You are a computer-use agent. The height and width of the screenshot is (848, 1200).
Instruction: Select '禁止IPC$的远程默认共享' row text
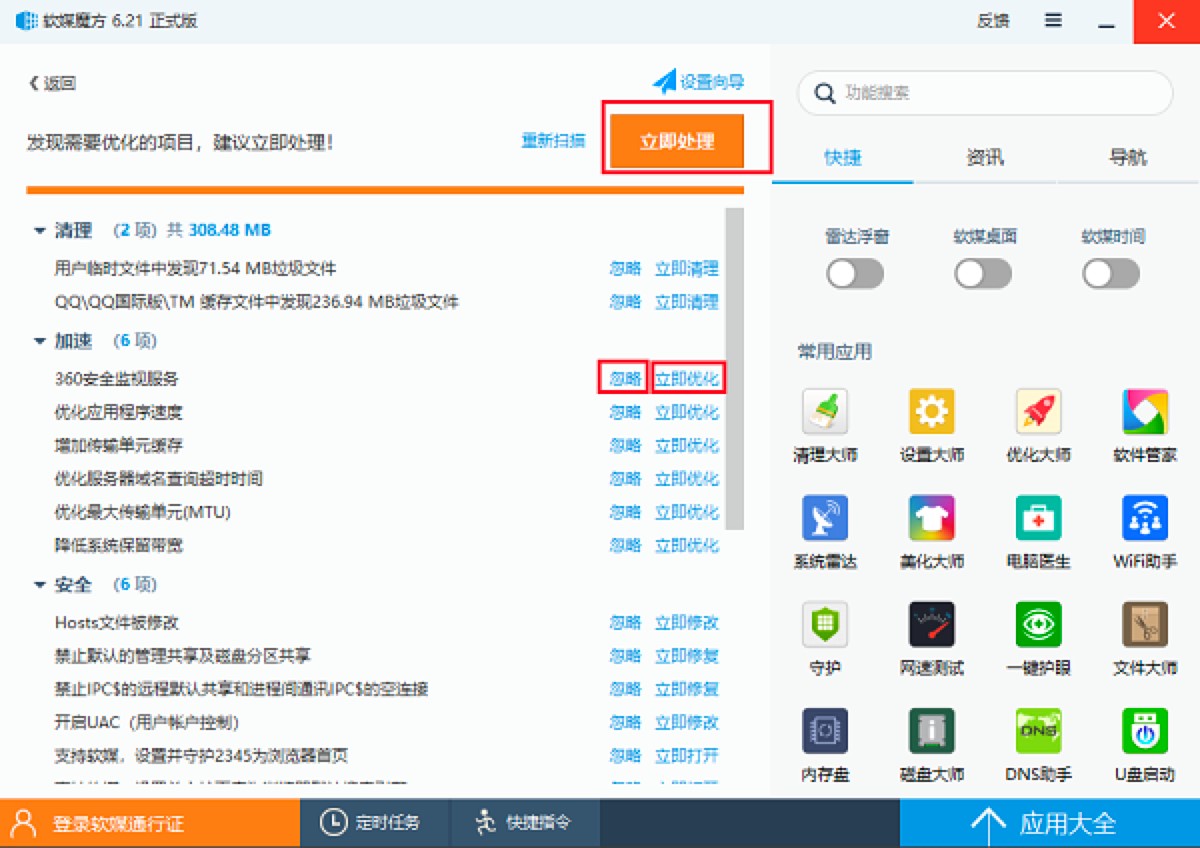[241, 689]
